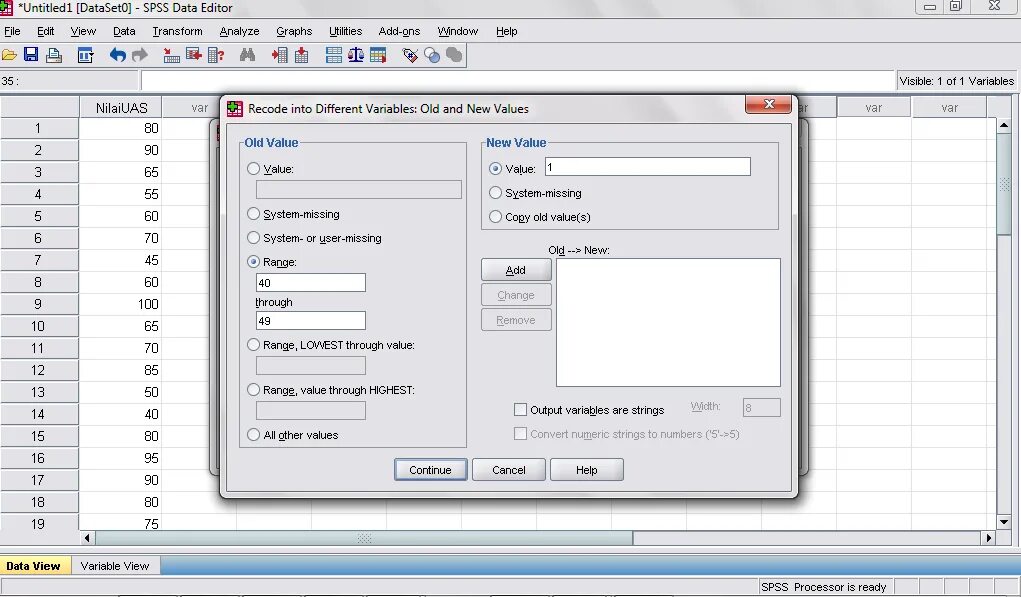Click the Range start field containing 40
Screen dimensions: 1021x597
coord(311,283)
